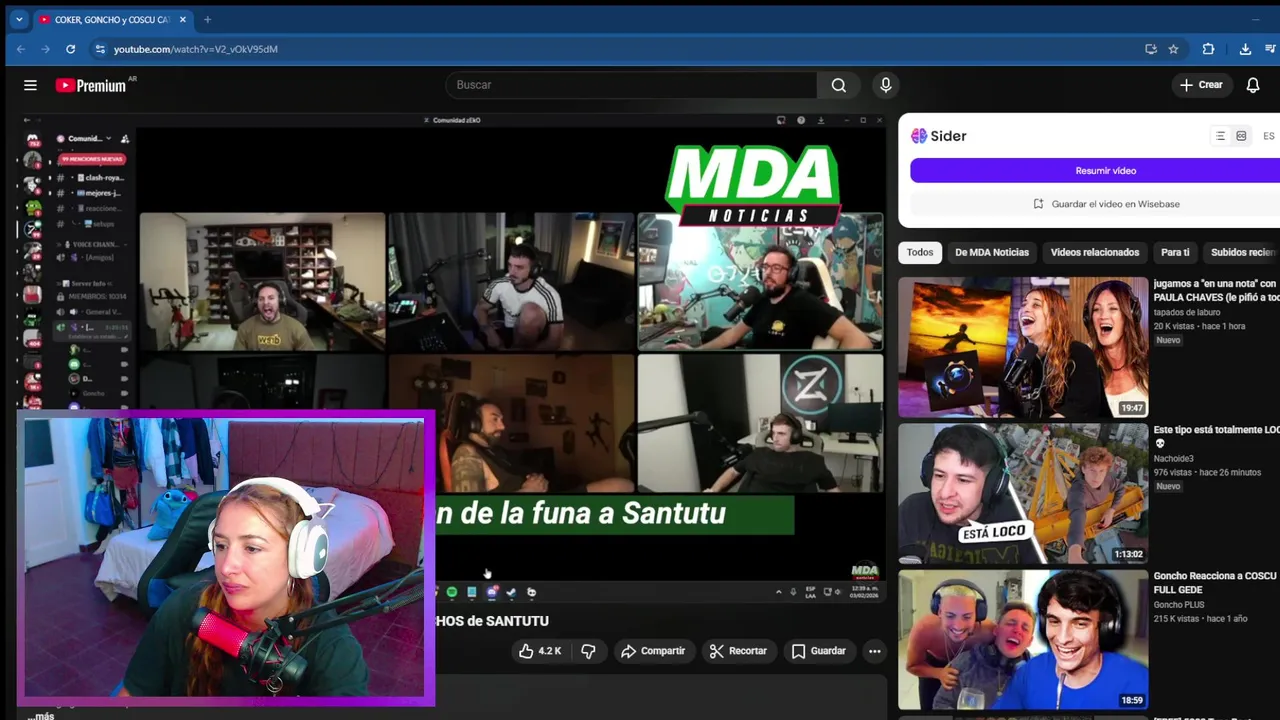Click the video title text HOS de SANTUTU
1280x720 pixels.
pos(492,621)
